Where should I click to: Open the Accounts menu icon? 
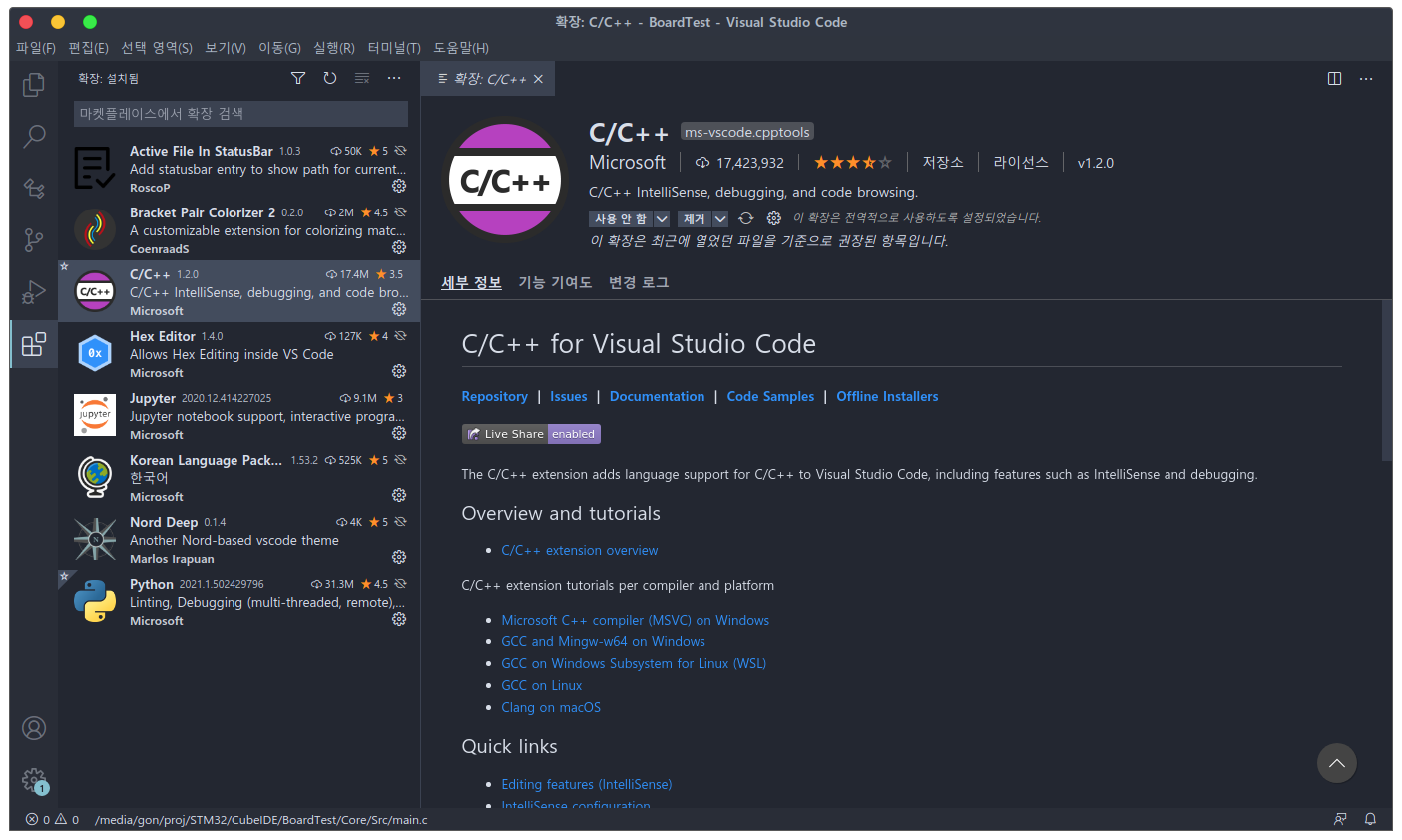(34, 728)
